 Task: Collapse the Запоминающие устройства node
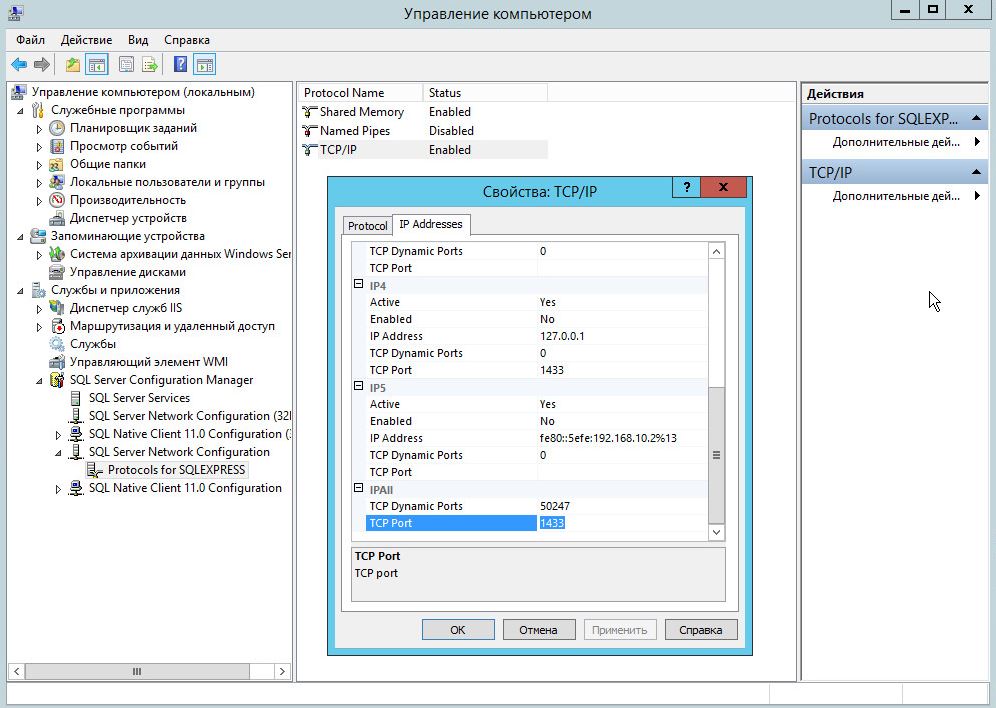tap(20, 236)
